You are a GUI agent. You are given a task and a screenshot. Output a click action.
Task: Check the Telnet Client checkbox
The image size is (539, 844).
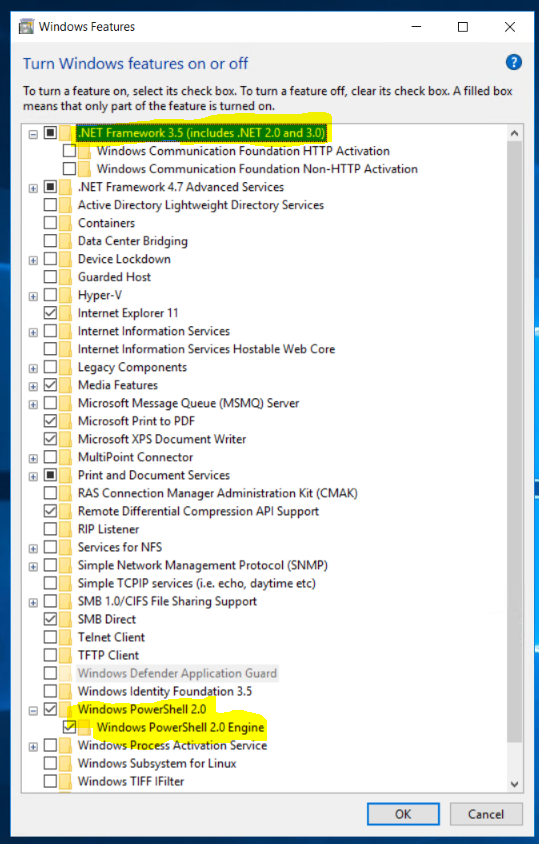pyautogui.click(x=50, y=637)
